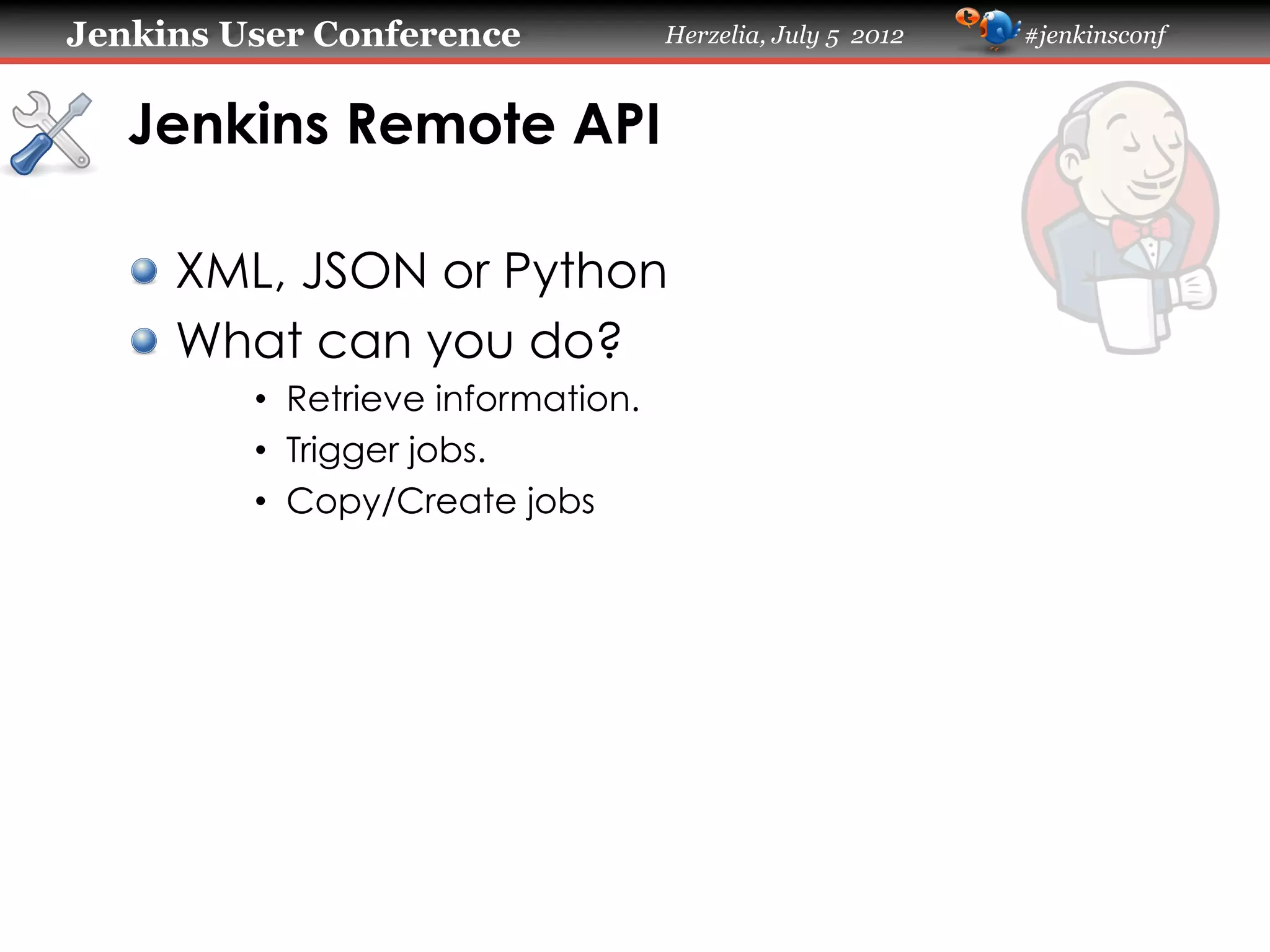This screenshot has height=952, width=1270.
Task: Click the #jenkinsconf hashtag
Action: pyautogui.click(x=1096, y=35)
